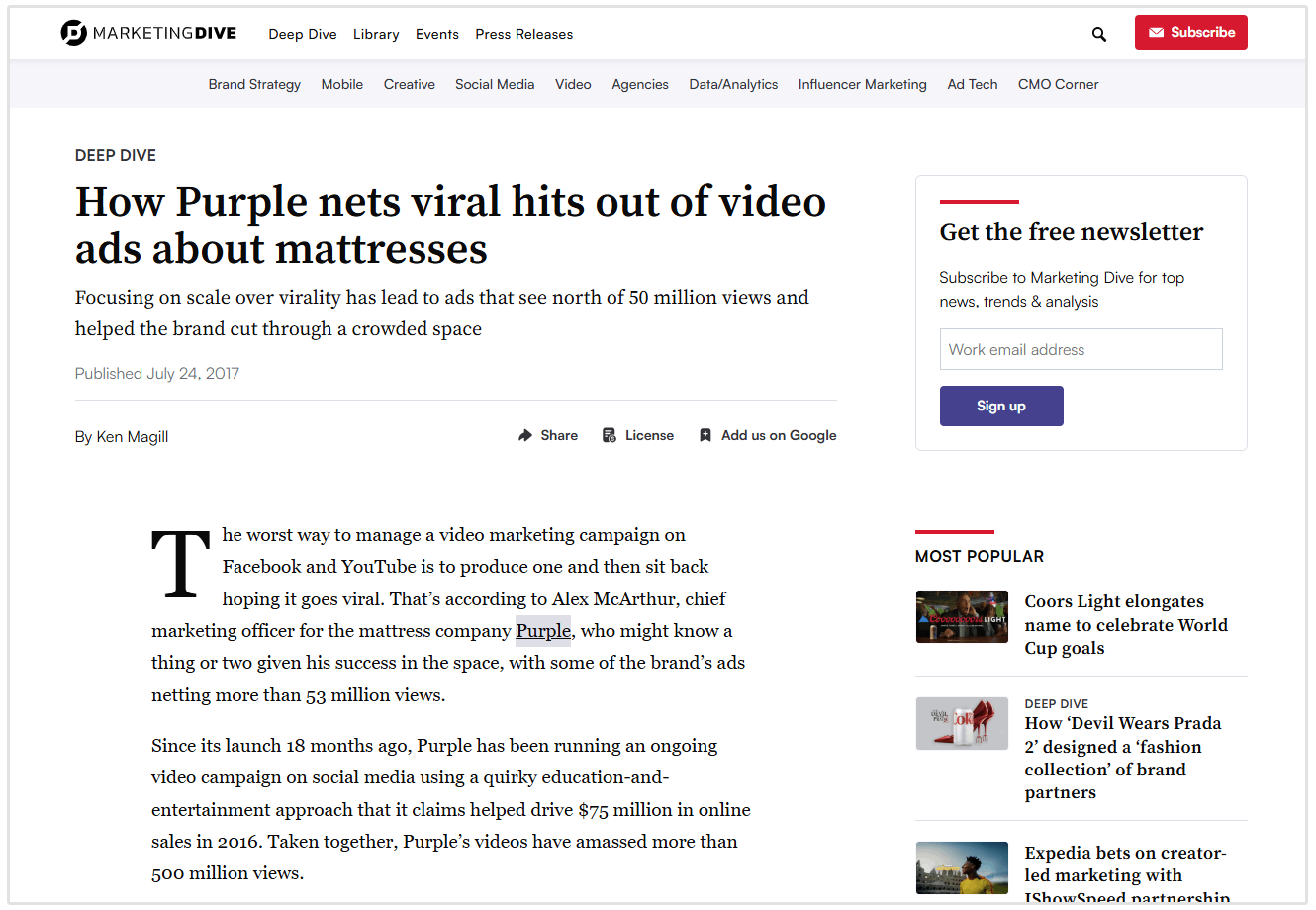Go to the Events page
The width and height of the screenshot is (1316, 910).
437,34
